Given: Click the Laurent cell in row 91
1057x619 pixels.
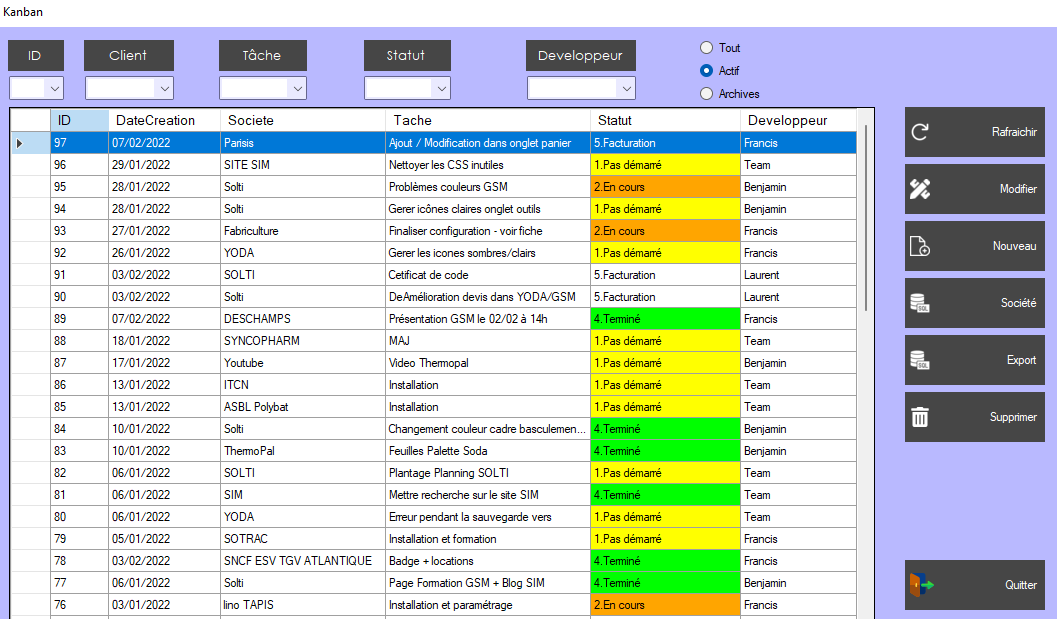Looking at the screenshot, I should tap(798, 275).
